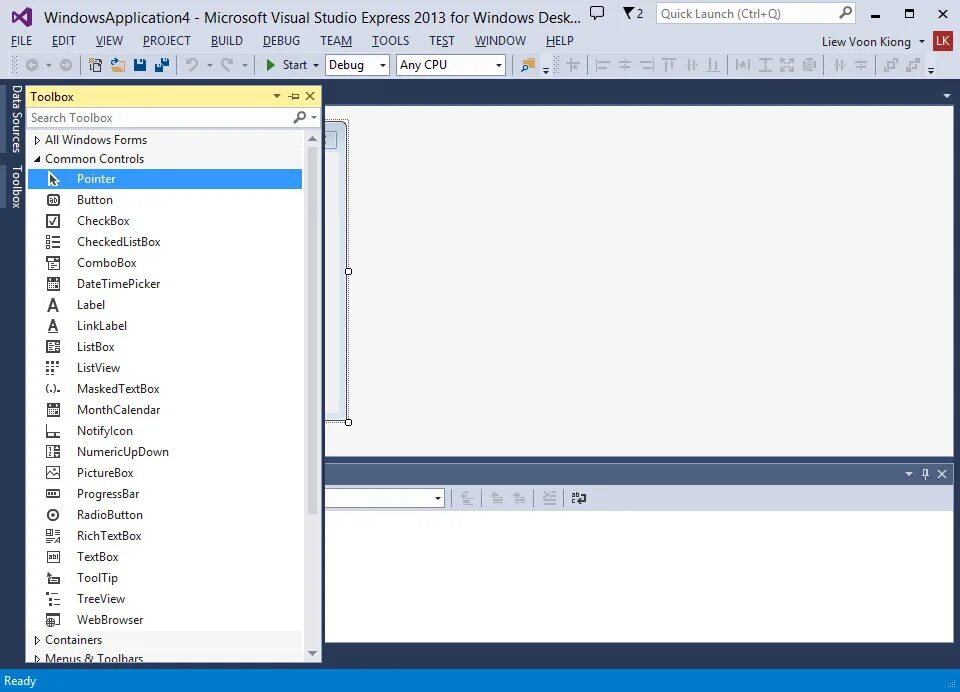Click the Save All toolbar icon
Image resolution: width=960 pixels, height=692 pixels.
tap(162, 65)
